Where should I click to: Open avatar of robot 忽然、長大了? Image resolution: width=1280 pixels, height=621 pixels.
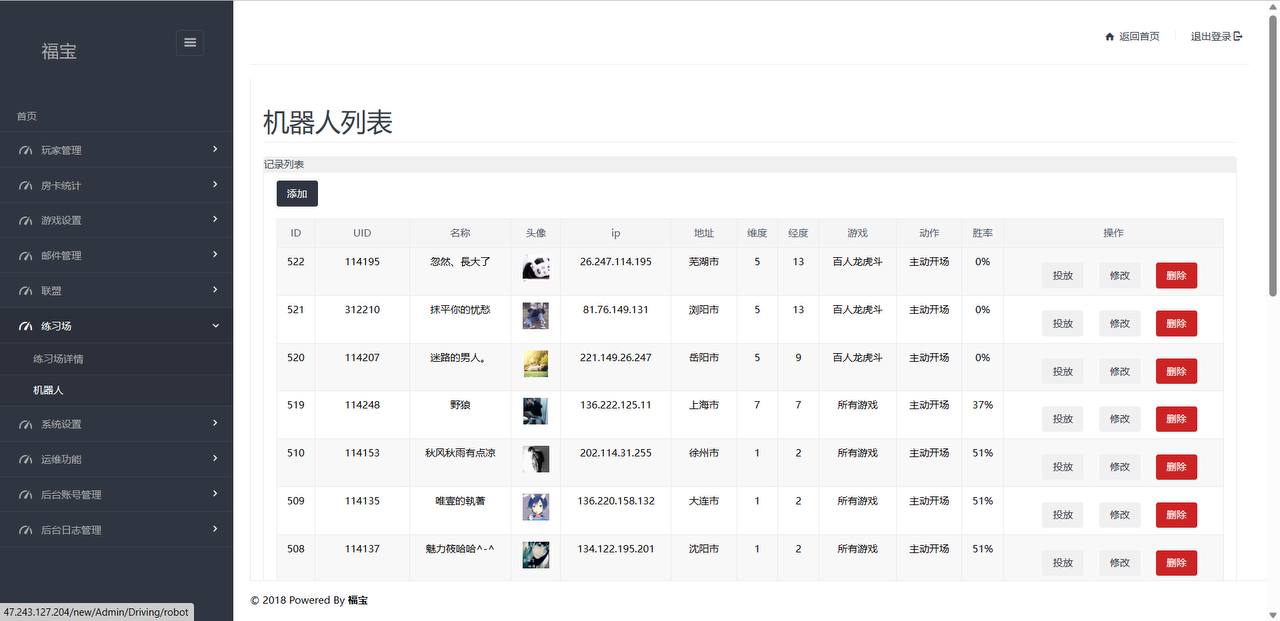[x=535, y=268]
